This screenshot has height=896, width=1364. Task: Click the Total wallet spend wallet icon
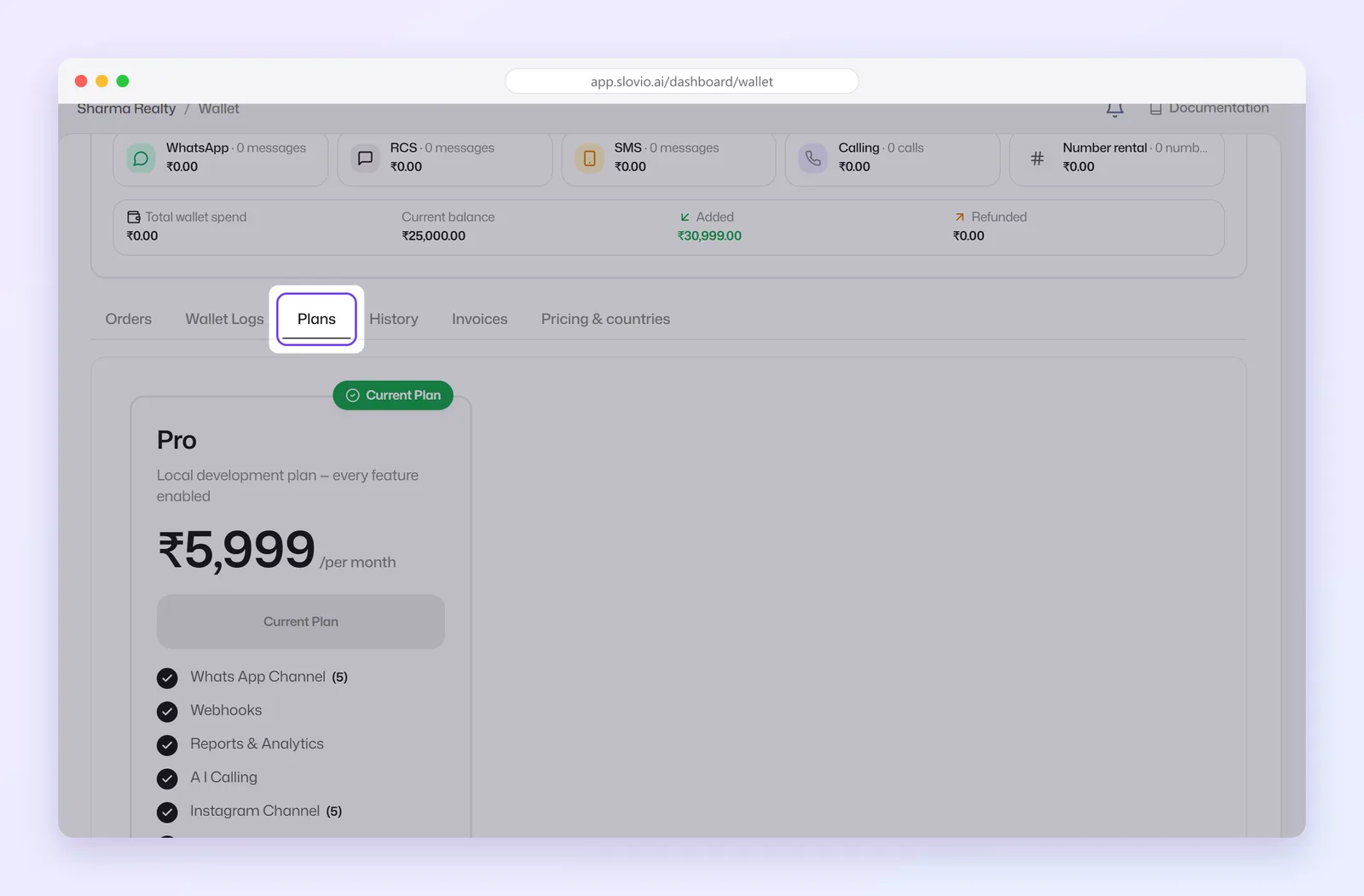coord(134,217)
